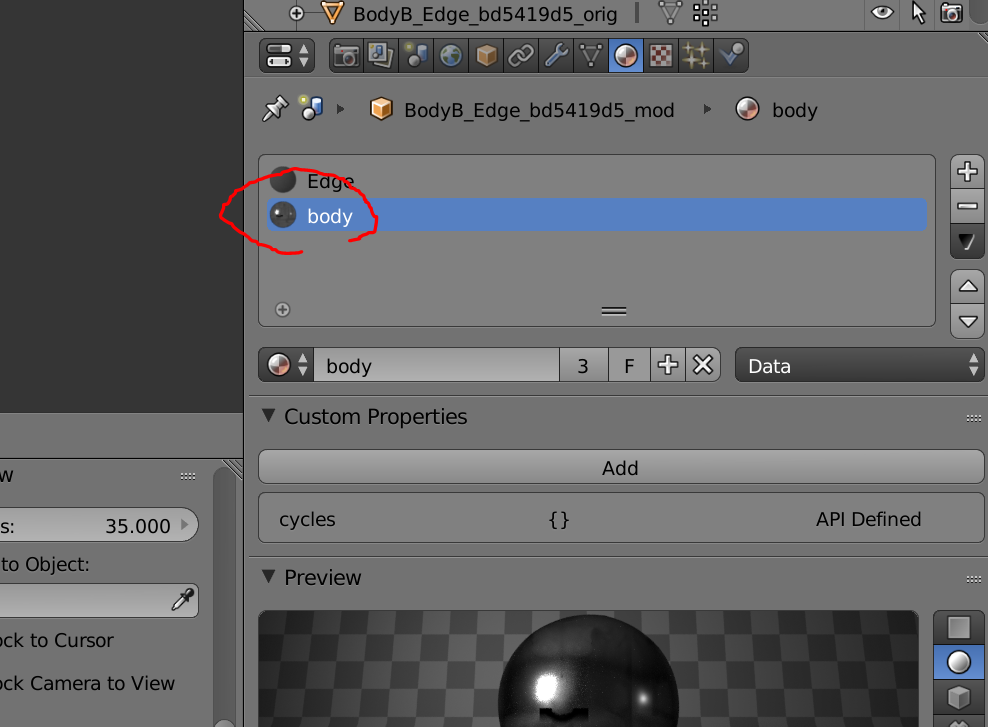Open the Modifiers wrench tab
Image resolution: width=988 pixels, height=727 pixels.
tap(556, 55)
